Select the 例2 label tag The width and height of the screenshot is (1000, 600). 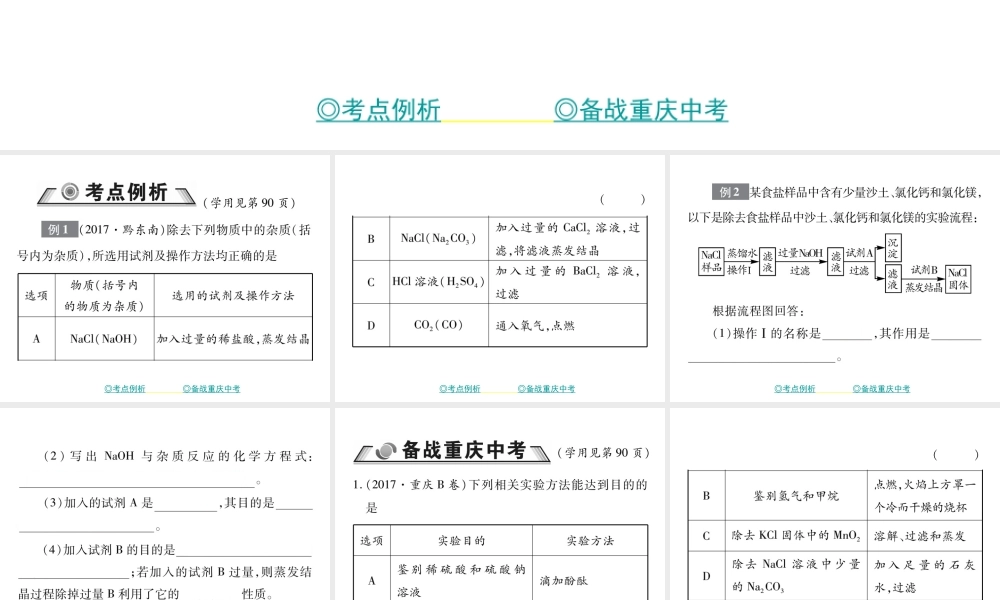tap(730, 192)
